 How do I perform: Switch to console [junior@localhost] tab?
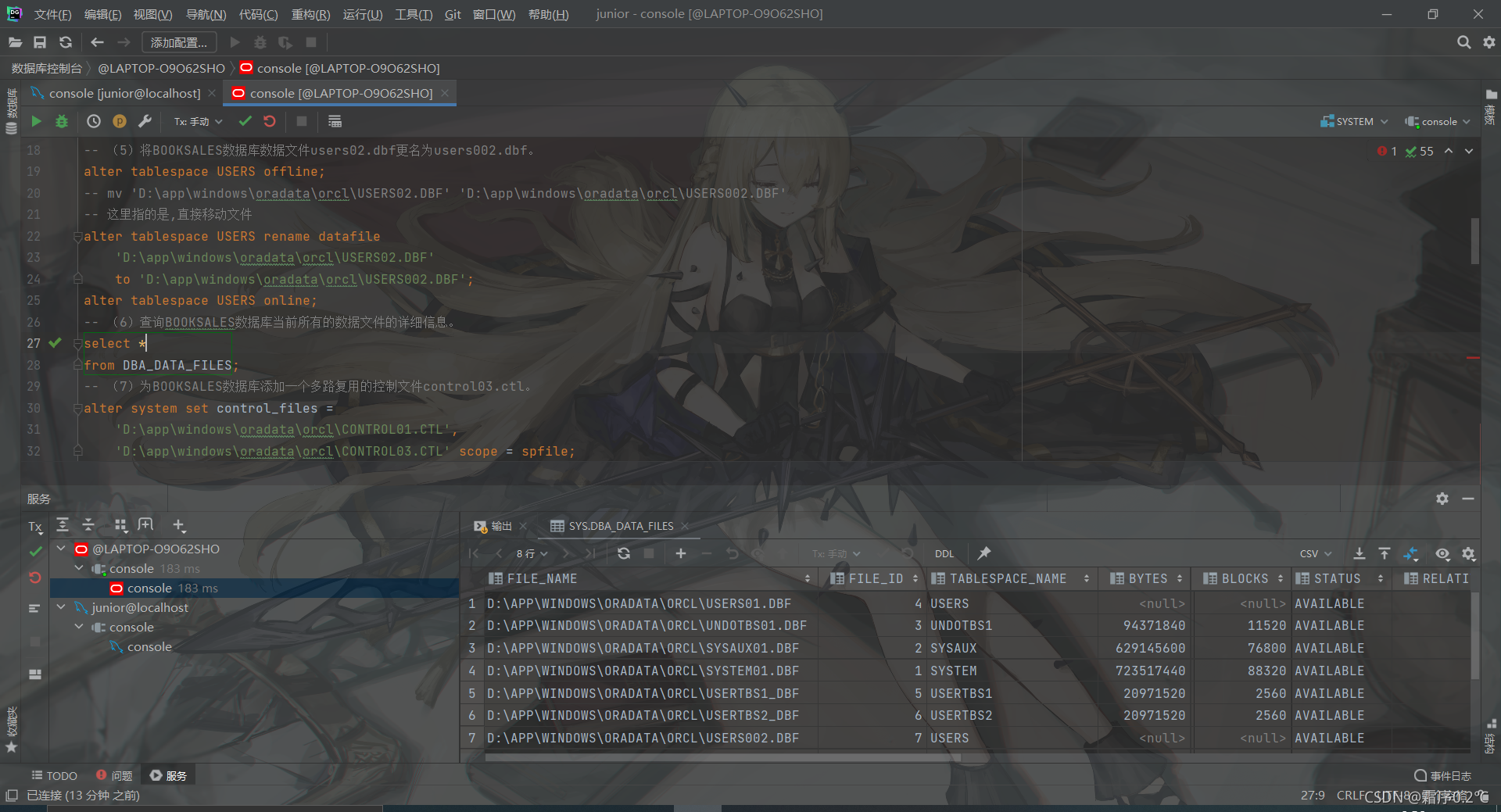(124, 93)
